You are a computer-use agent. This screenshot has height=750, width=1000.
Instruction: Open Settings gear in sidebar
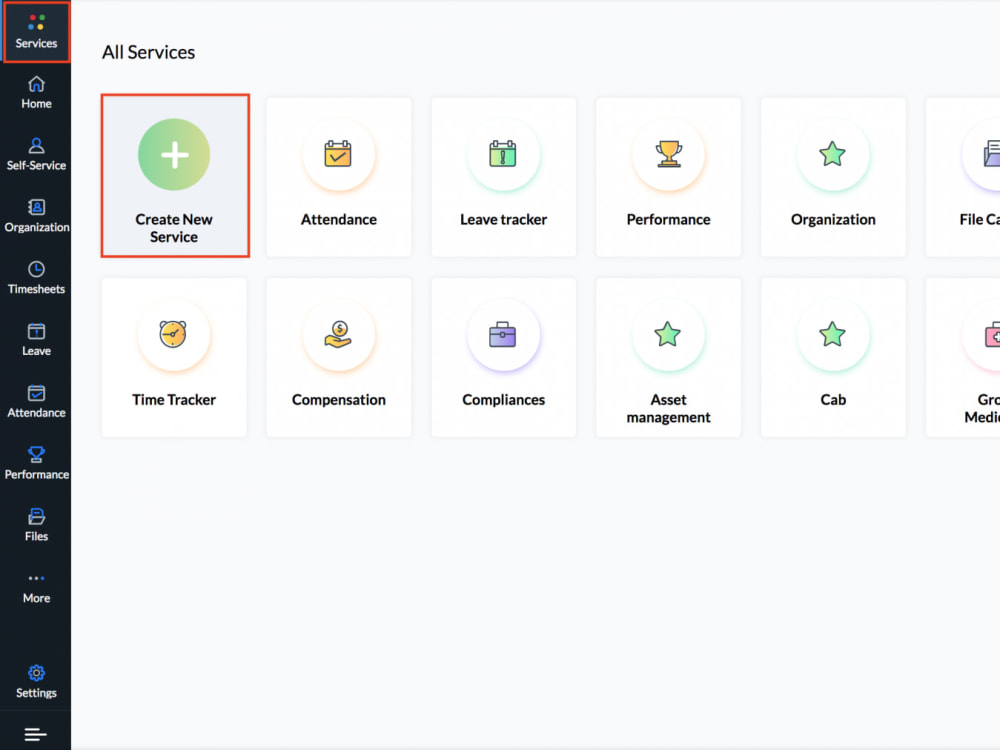click(36, 682)
